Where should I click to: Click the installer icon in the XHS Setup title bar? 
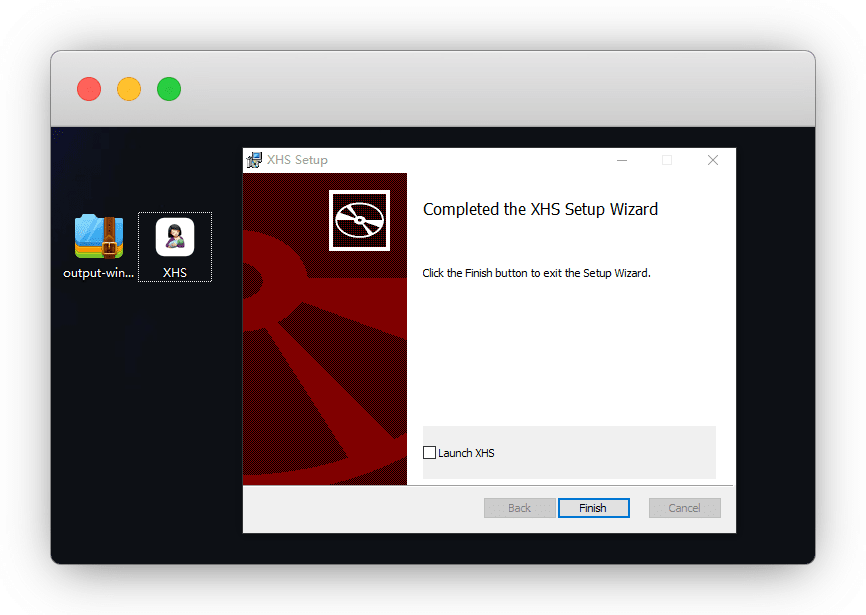(255, 160)
